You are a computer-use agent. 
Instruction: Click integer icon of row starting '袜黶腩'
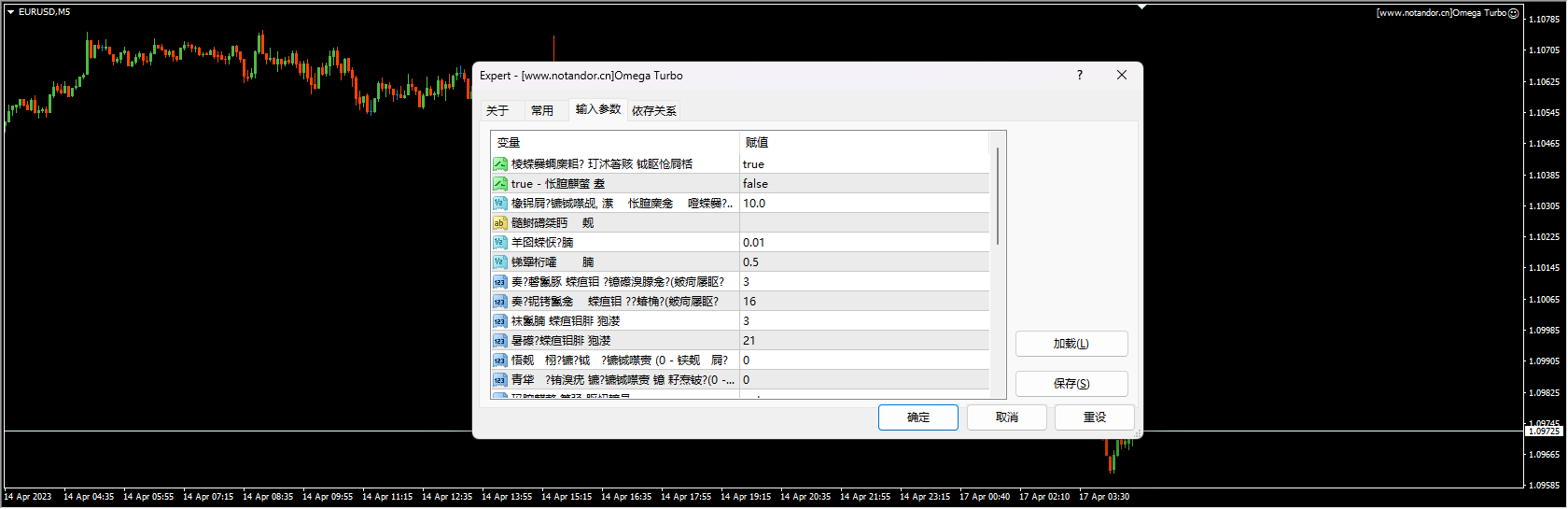click(500, 321)
